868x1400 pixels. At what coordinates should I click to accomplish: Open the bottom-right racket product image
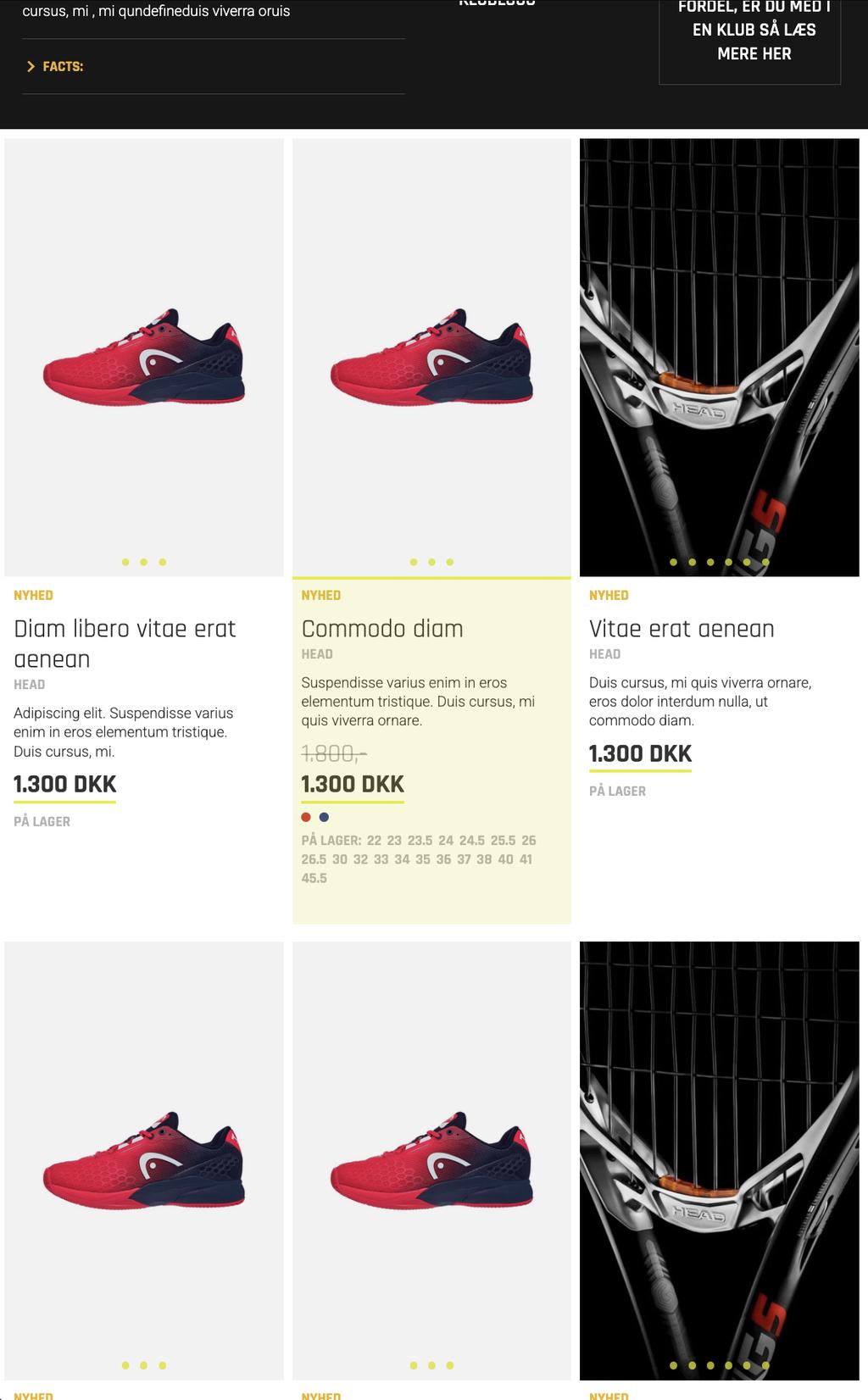coord(720,1160)
